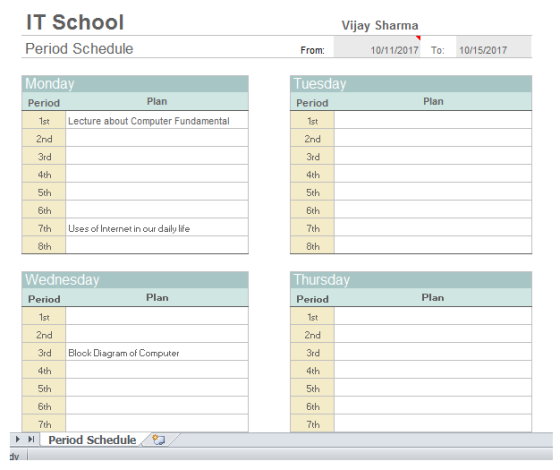Select 'Block Diagram of Computer' cell
The height and width of the screenshot is (470, 560).
(x=157, y=352)
